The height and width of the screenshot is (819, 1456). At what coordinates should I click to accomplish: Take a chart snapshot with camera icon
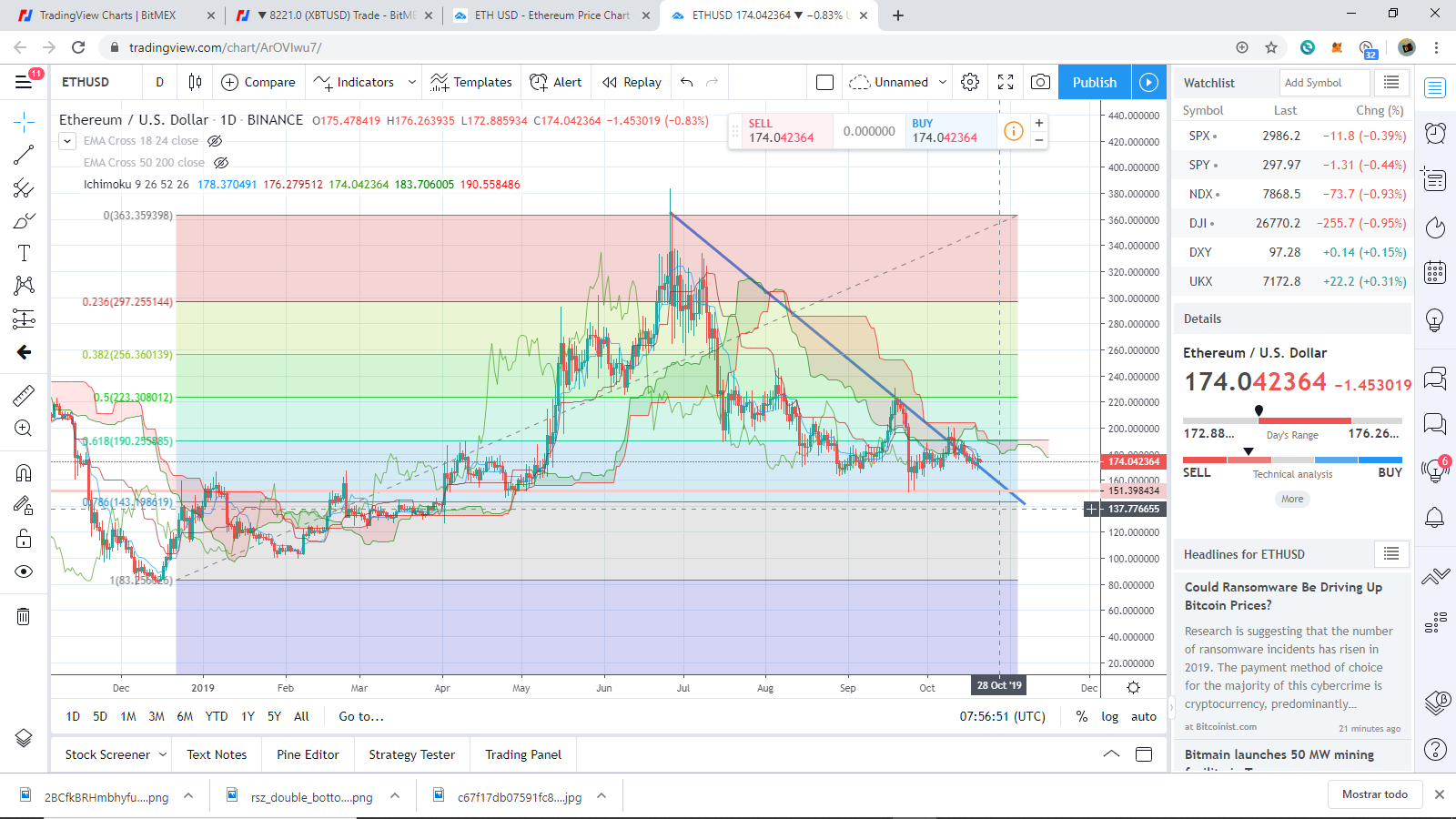[1040, 82]
